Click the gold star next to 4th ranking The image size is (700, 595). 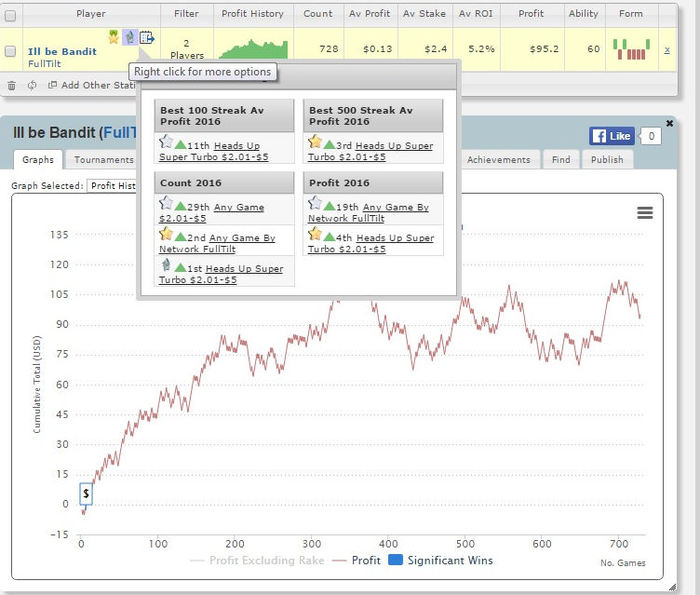click(x=315, y=233)
